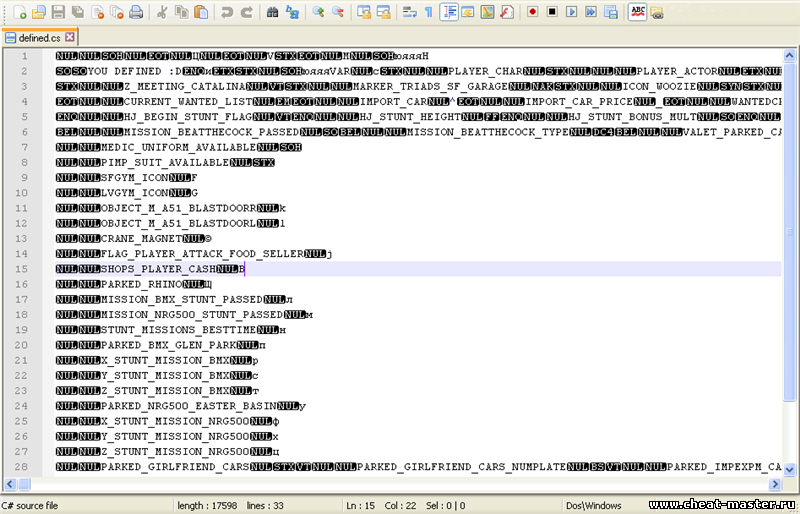Open Find with the binoculars icon

click(x=272, y=12)
